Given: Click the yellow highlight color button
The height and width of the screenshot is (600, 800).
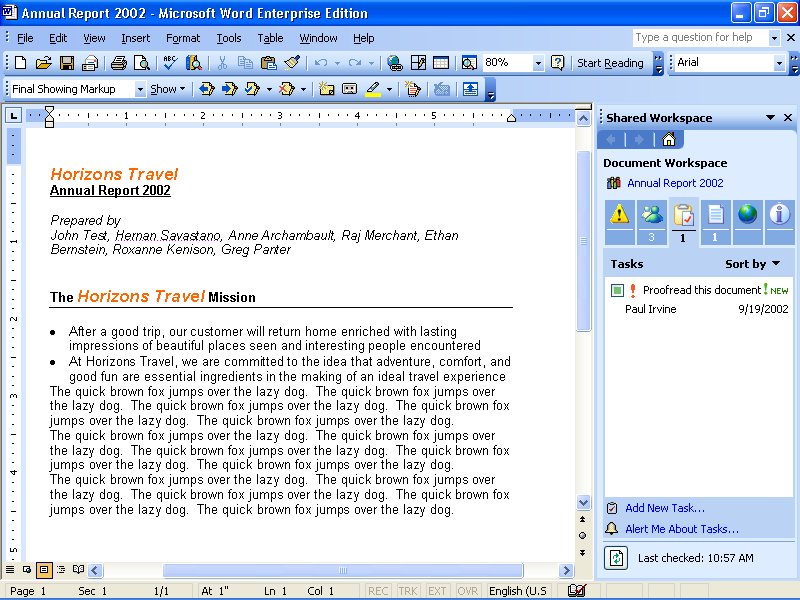Looking at the screenshot, I should click(x=372, y=89).
